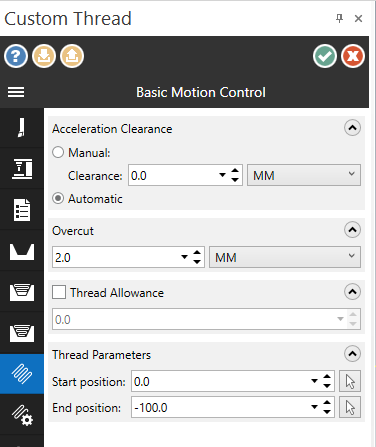Open the thread profile groove sidebar page
Screen dimensions: 376x447
tap(22, 251)
